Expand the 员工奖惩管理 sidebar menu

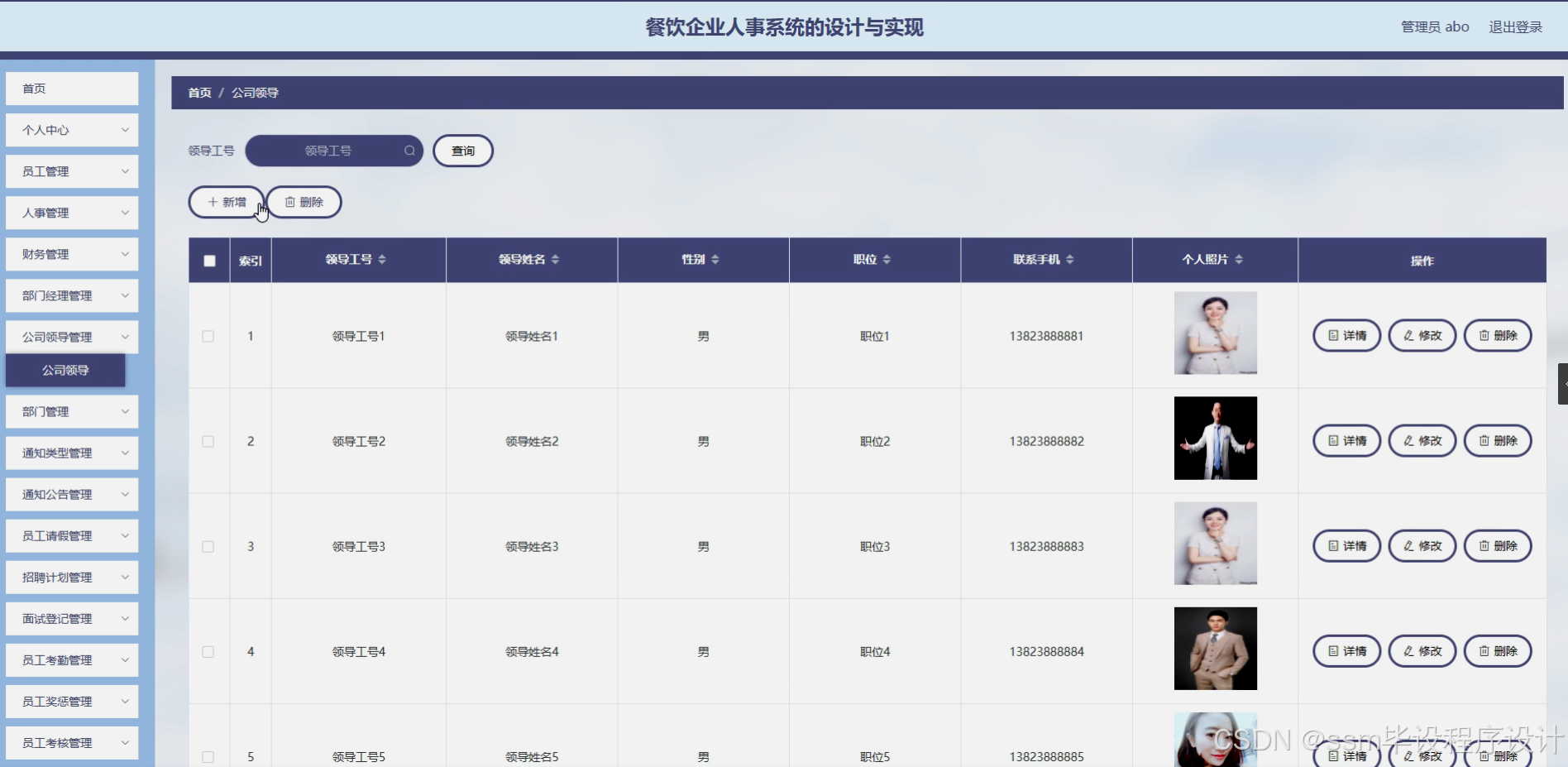tap(72, 701)
